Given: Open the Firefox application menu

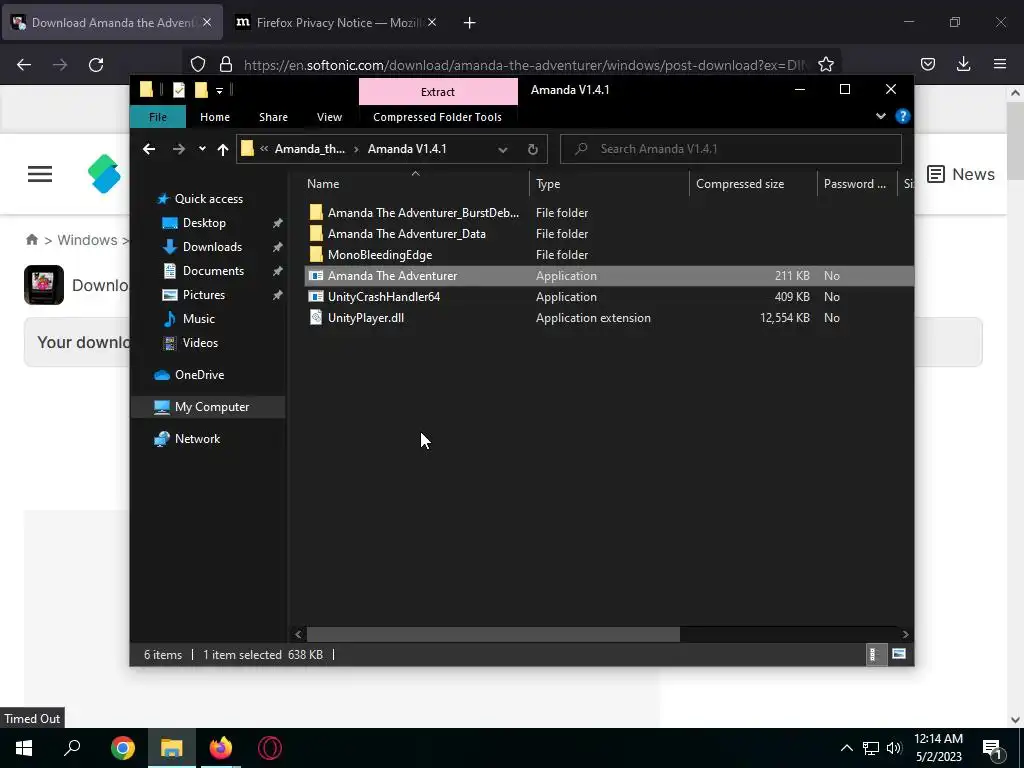Looking at the screenshot, I should pyautogui.click(x=1000, y=64).
